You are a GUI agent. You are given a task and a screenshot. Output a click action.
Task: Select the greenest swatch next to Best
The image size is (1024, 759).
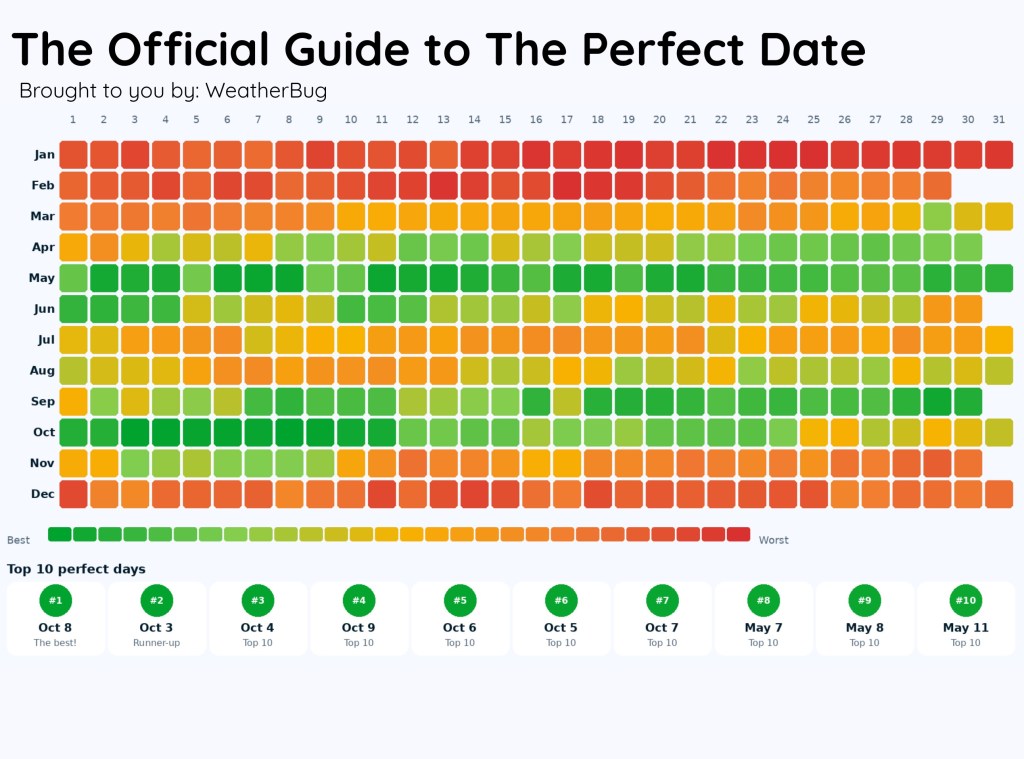coord(60,534)
